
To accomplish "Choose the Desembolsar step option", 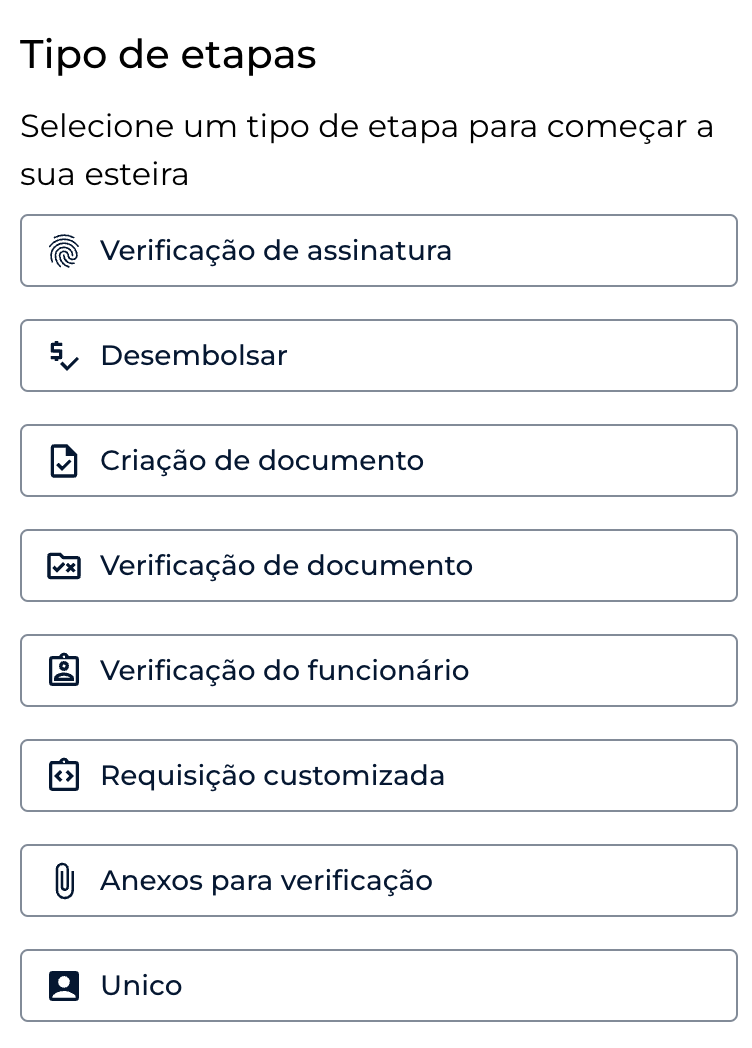I will pos(378,356).
